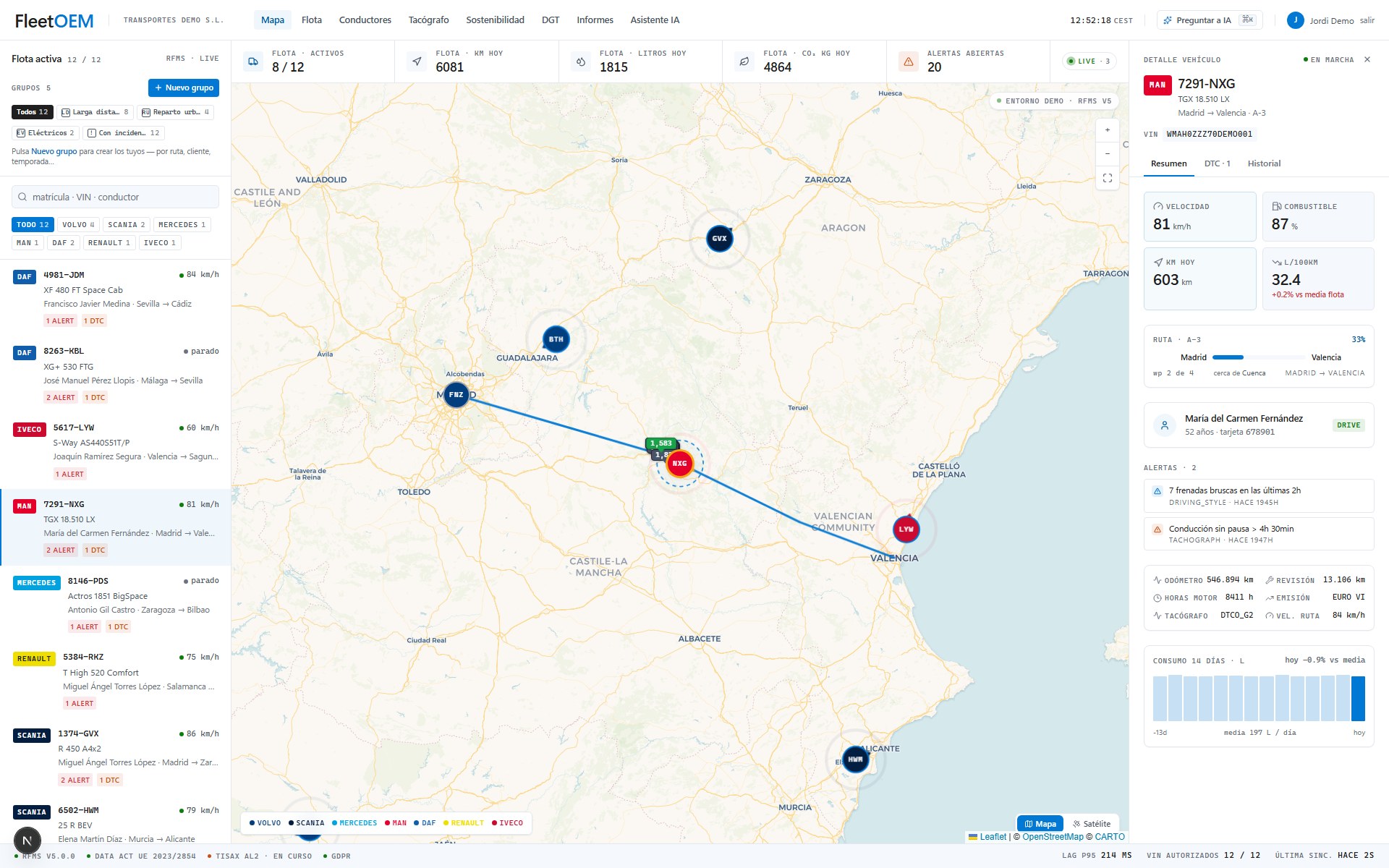
Task: Filter groups by Todos 12
Action: pyautogui.click(x=33, y=112)
